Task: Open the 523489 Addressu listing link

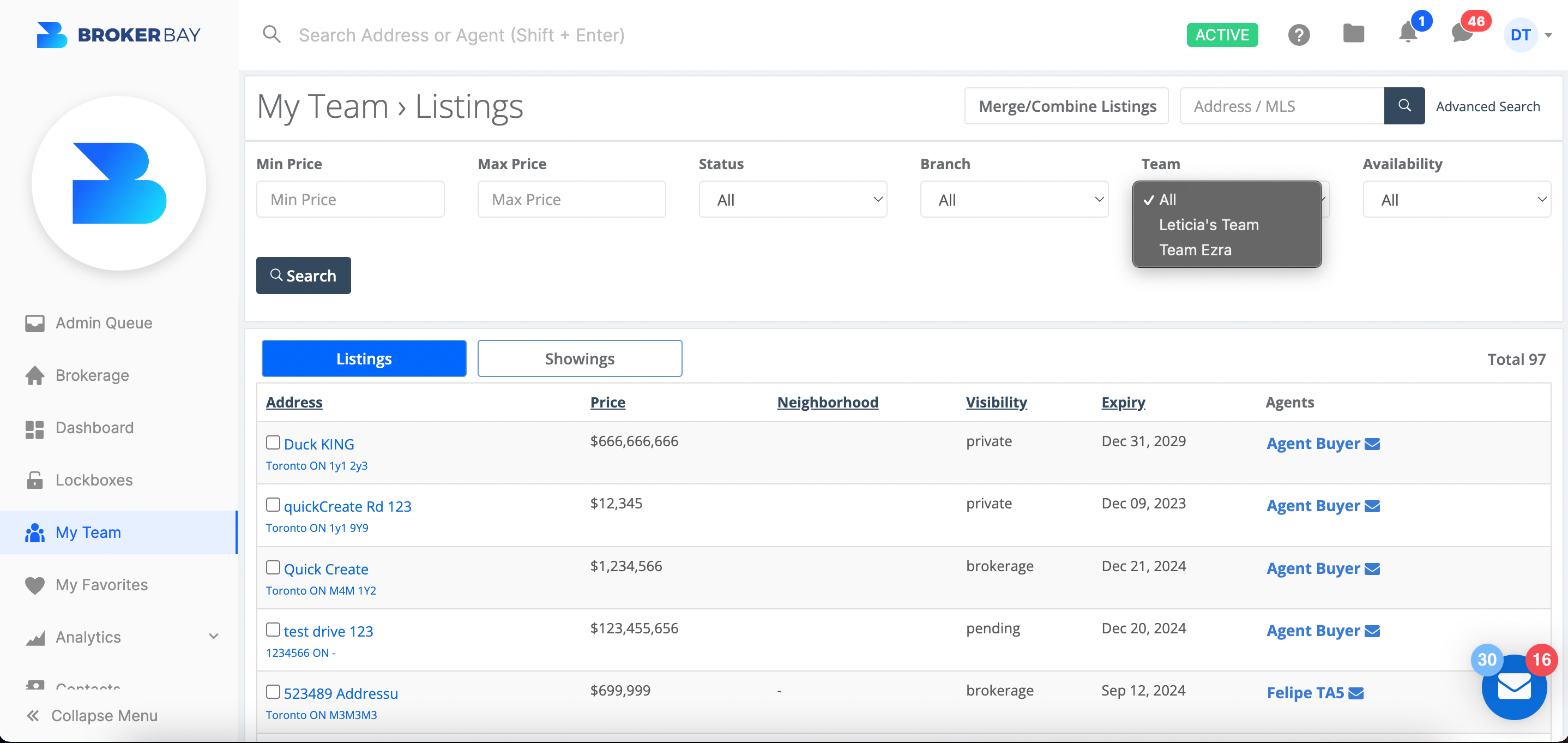Action: 341,693
